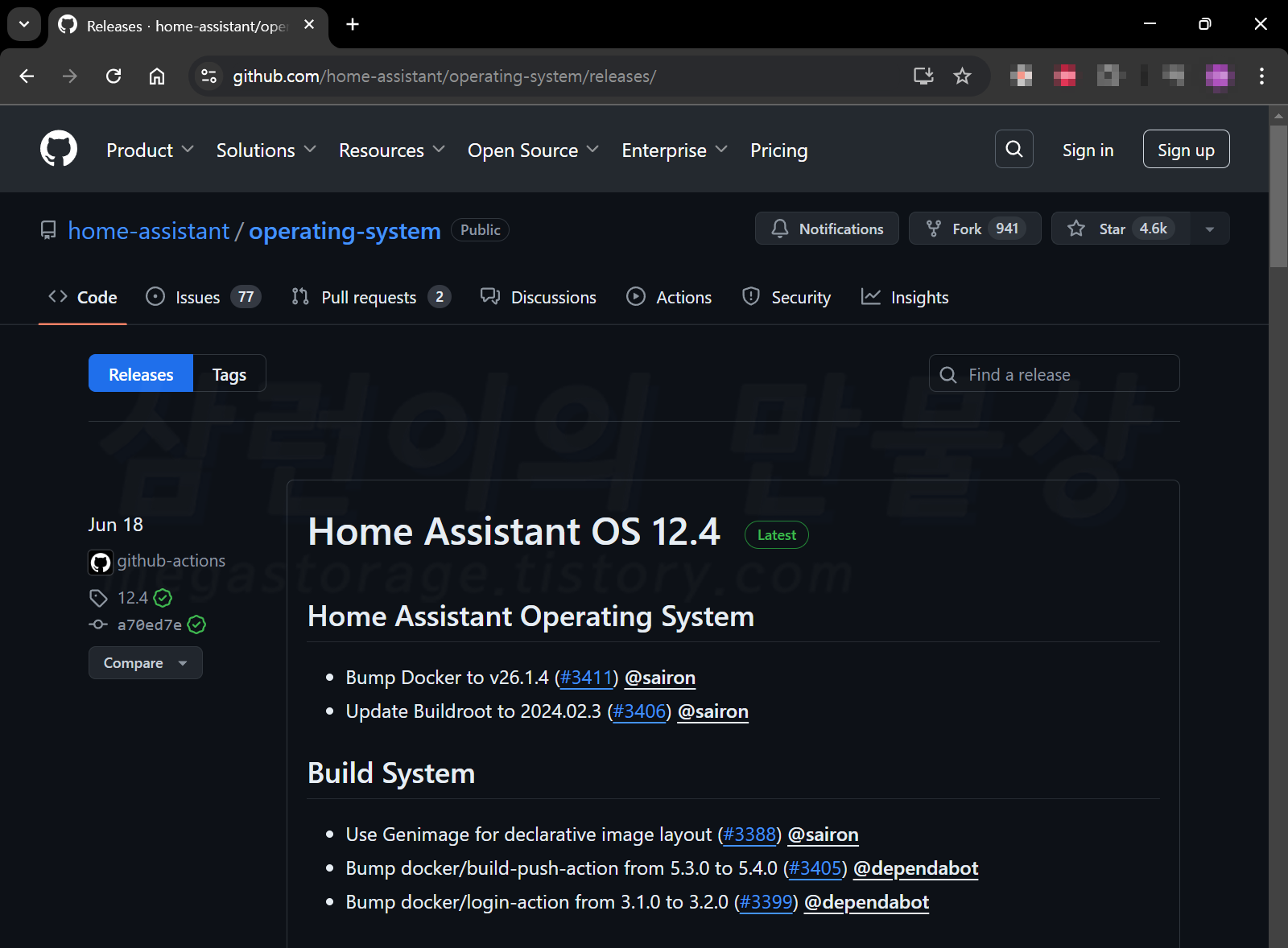Click the tag icon beside 12.4

click(x=98, y=598)
